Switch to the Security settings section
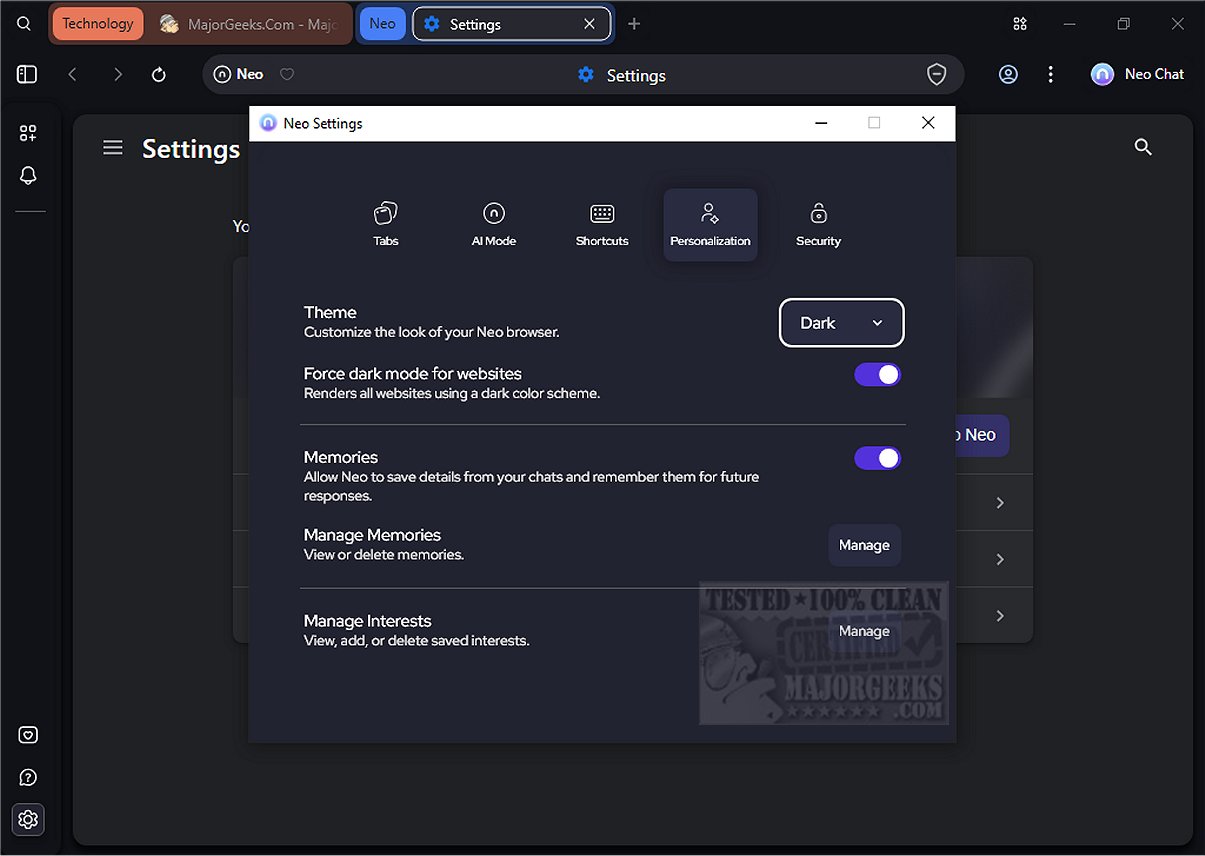Image resolution: width=1205 pixels, height=856 pixels. pos(818,224)
